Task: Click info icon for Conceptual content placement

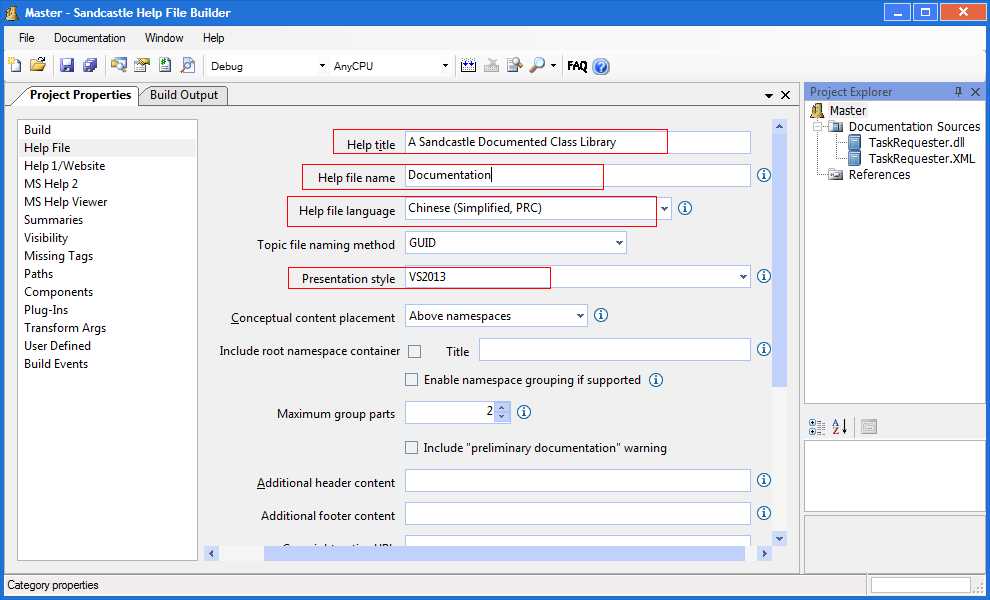Action: point(601,315)
